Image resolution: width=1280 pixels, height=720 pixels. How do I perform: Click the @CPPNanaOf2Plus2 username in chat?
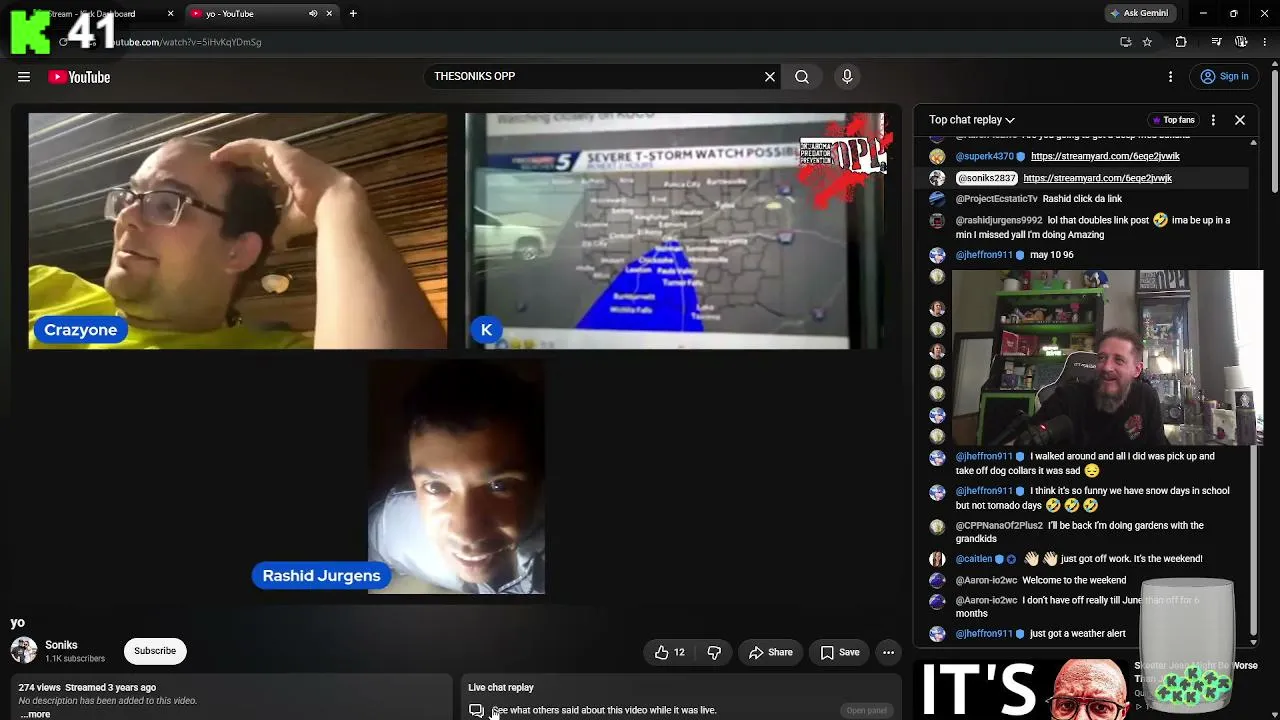(999, 526)
